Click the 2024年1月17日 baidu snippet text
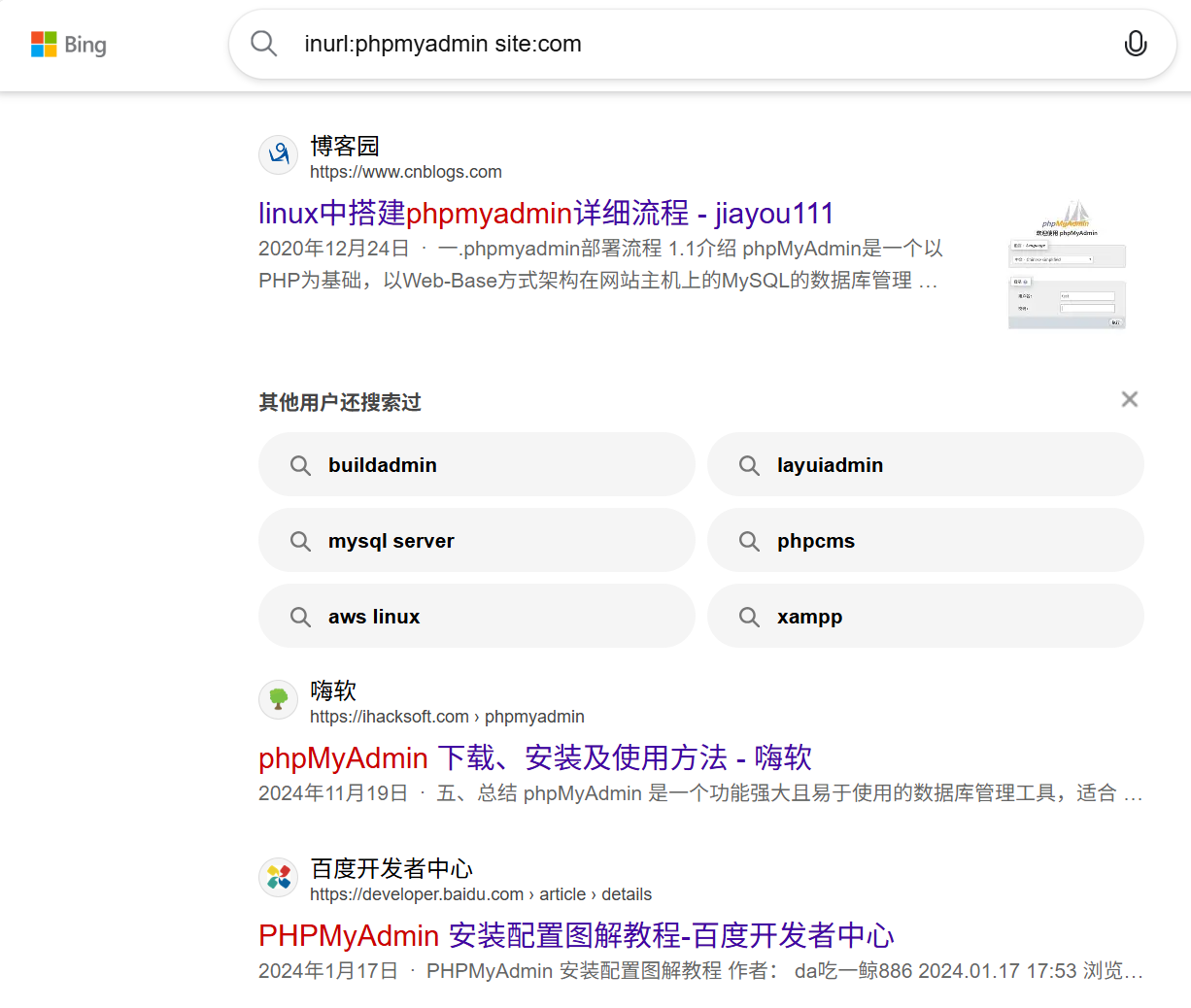 point(700,971)
